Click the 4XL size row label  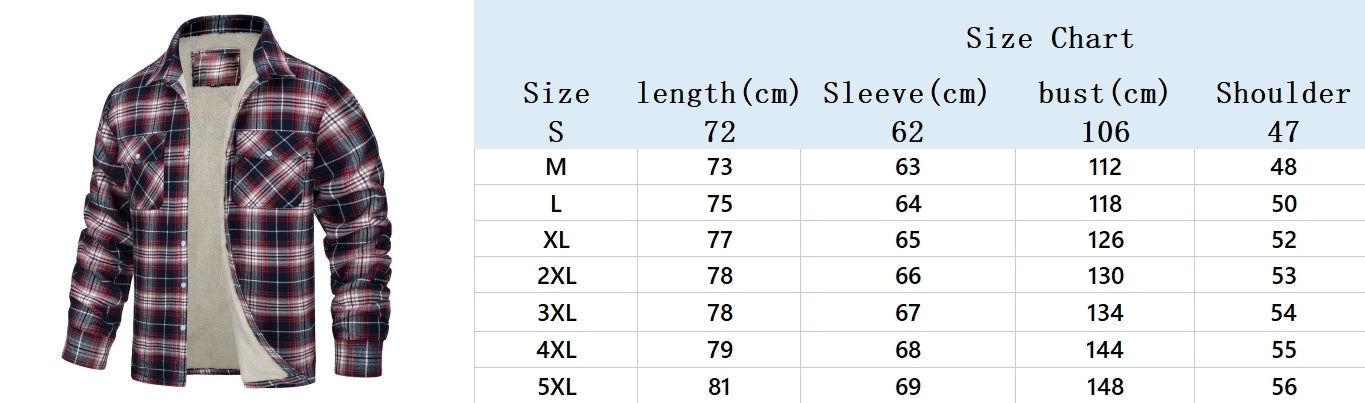556,350
